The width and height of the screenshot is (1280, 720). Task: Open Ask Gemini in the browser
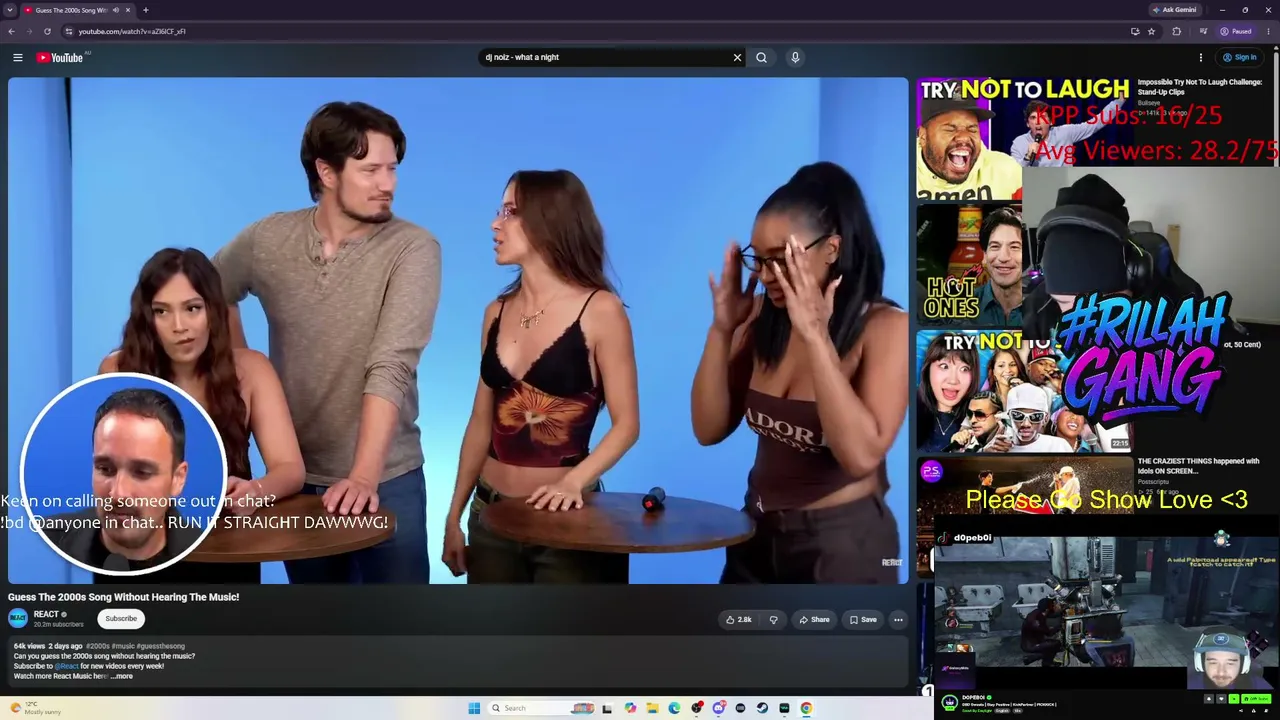click(1175, 10)
